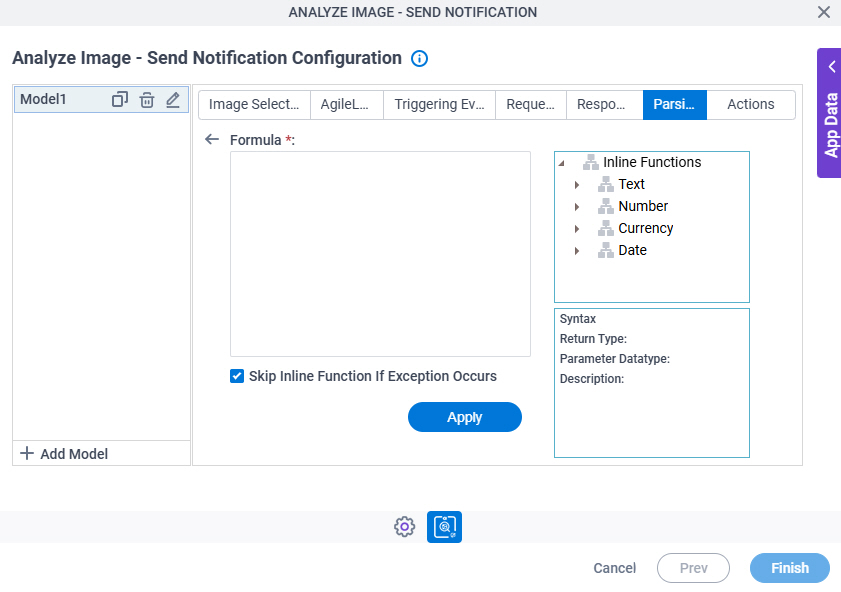
Task: Click the Inline Functions hierarchy icon
Action: pyautogui.click(x=591, y=162)
